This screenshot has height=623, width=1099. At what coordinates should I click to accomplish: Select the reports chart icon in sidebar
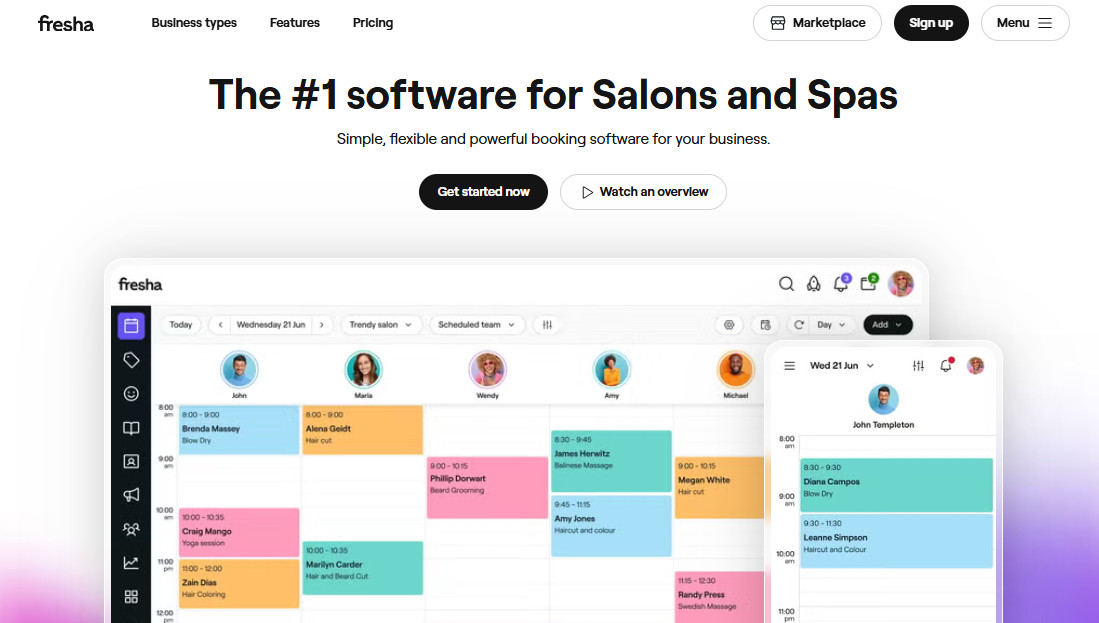131,563
